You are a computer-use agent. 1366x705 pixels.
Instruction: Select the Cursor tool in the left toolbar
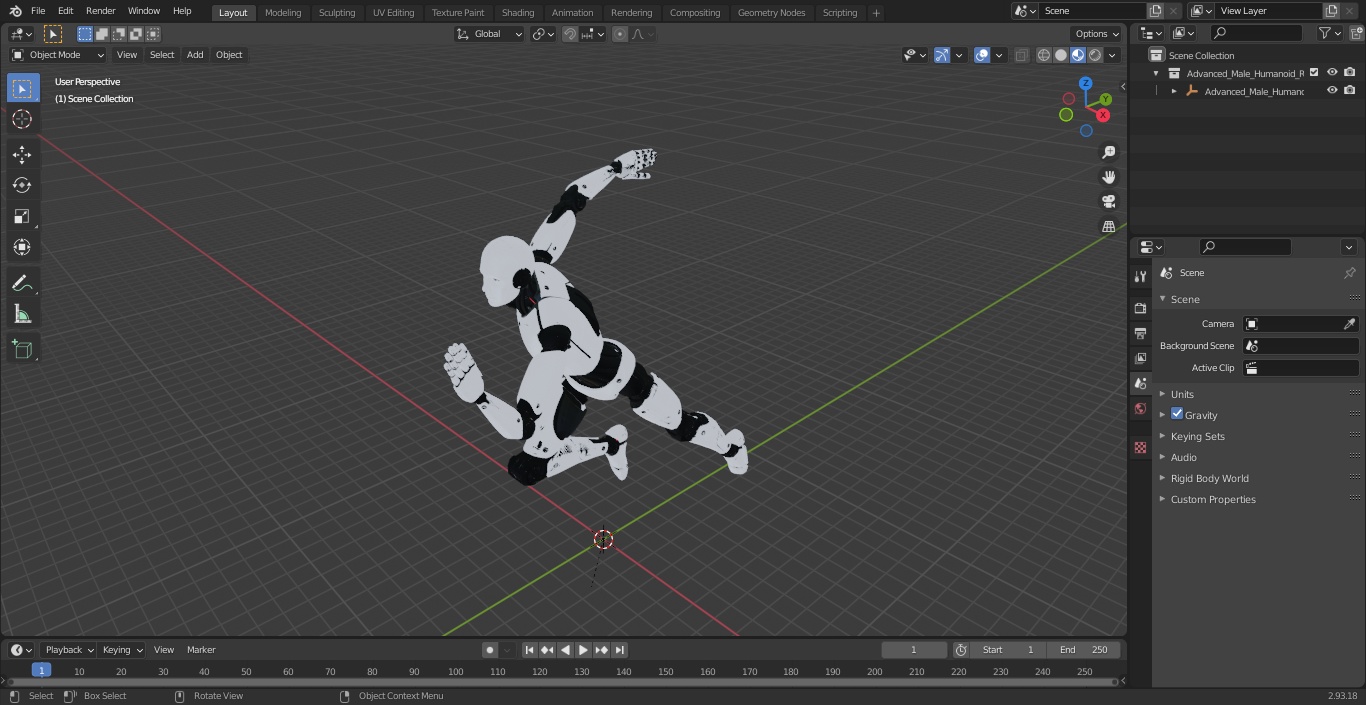[22, 119]
